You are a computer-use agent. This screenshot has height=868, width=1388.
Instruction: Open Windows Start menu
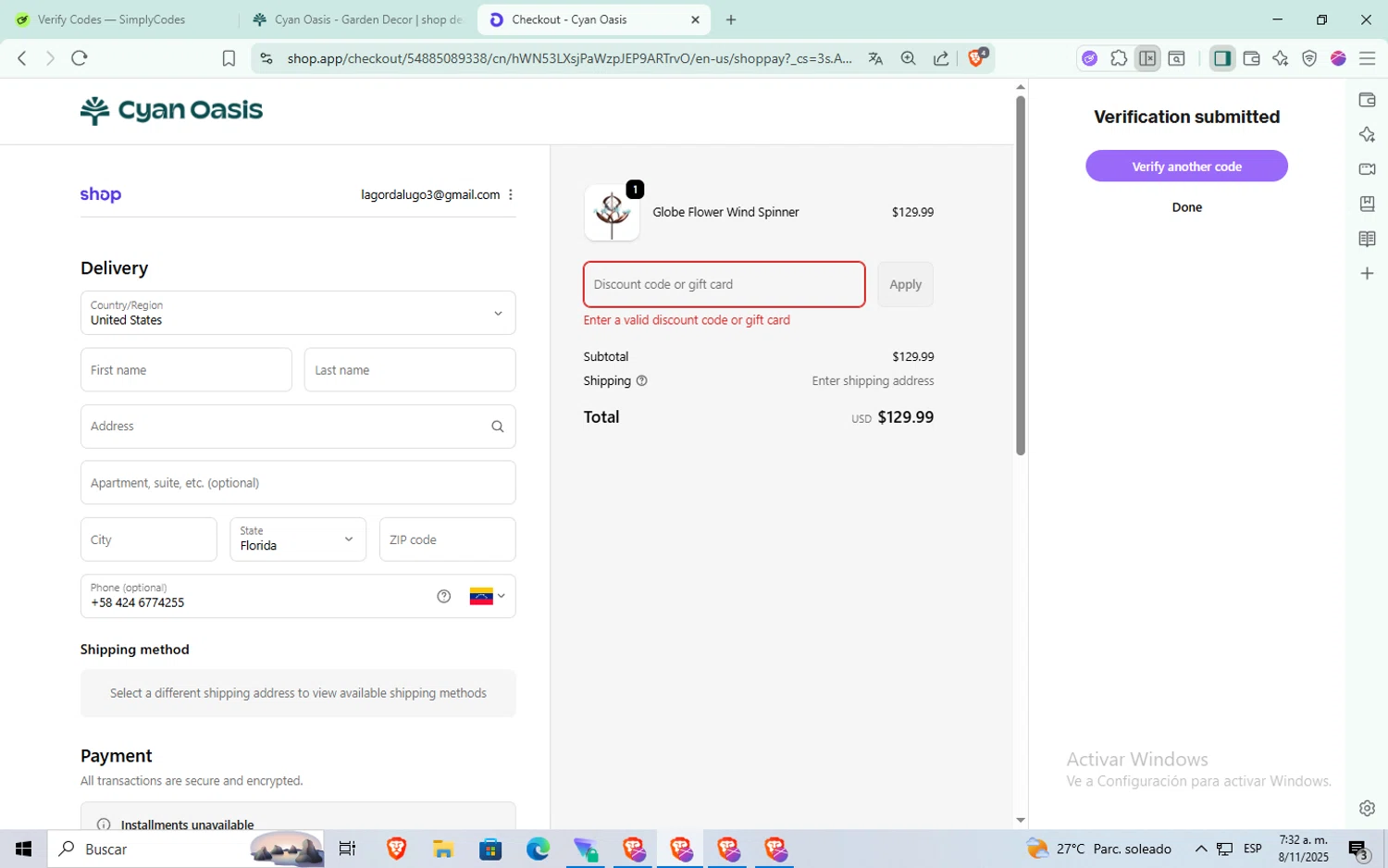tap(24, 849)
